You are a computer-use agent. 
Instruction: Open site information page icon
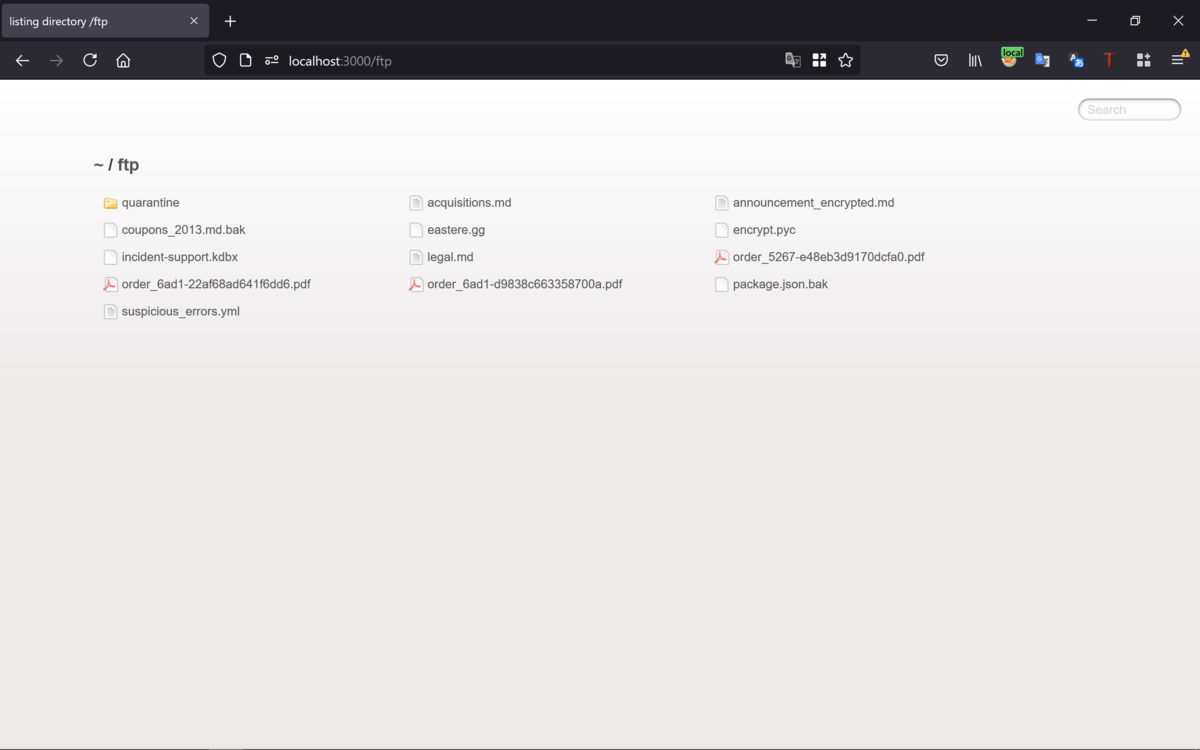[245, 61]
